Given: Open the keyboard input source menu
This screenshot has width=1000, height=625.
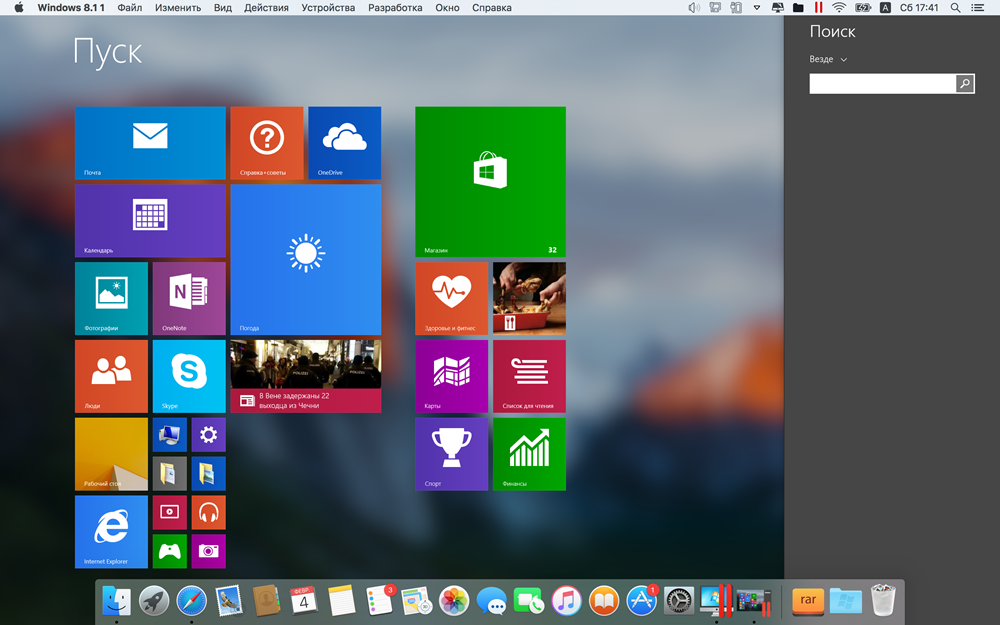Looking at the screenshot, I should pos(885,8).
